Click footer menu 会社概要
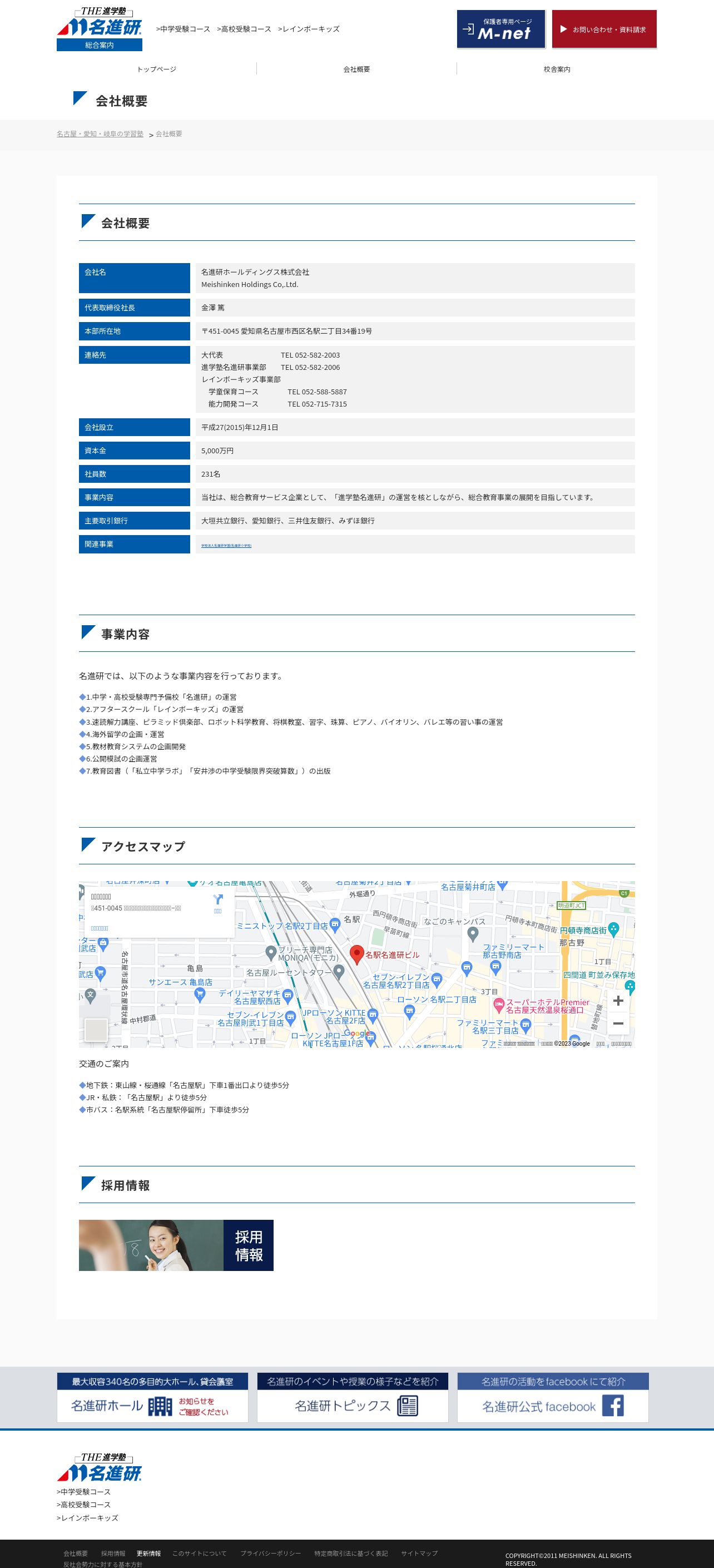The width and height of the screenshot is (714, 1568). (76, 1553)
